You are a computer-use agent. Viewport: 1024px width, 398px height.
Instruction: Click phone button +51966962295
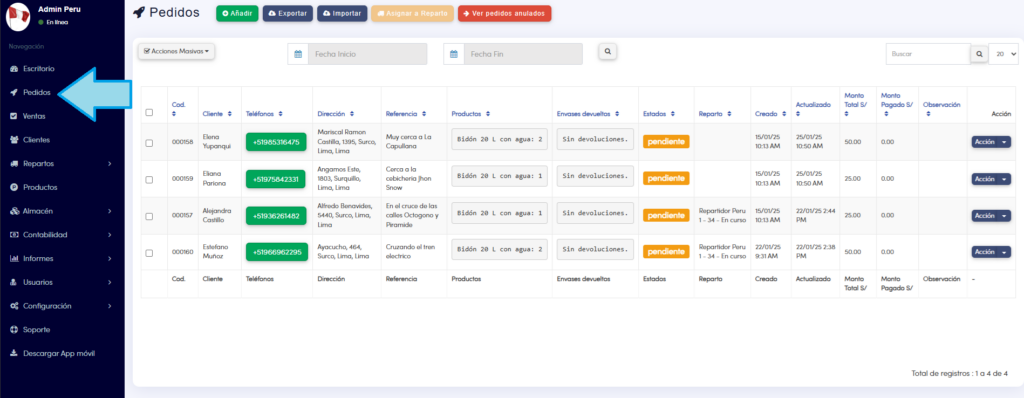[276, 252]
